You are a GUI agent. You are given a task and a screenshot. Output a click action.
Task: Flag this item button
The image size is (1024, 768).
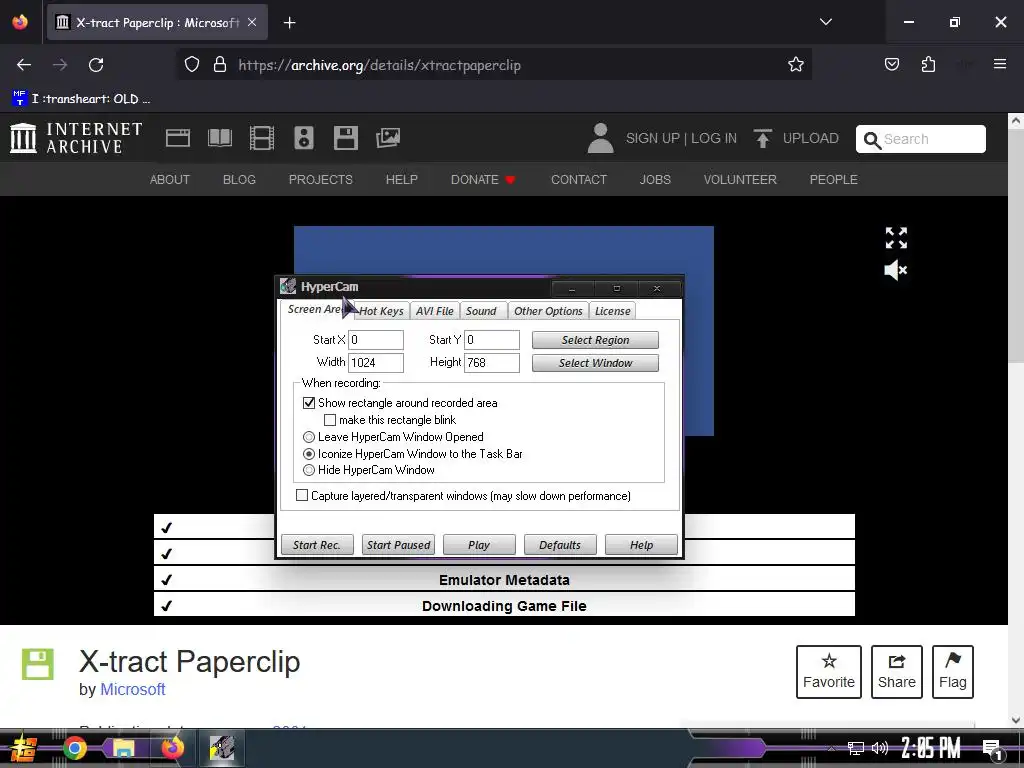point(953,671)
